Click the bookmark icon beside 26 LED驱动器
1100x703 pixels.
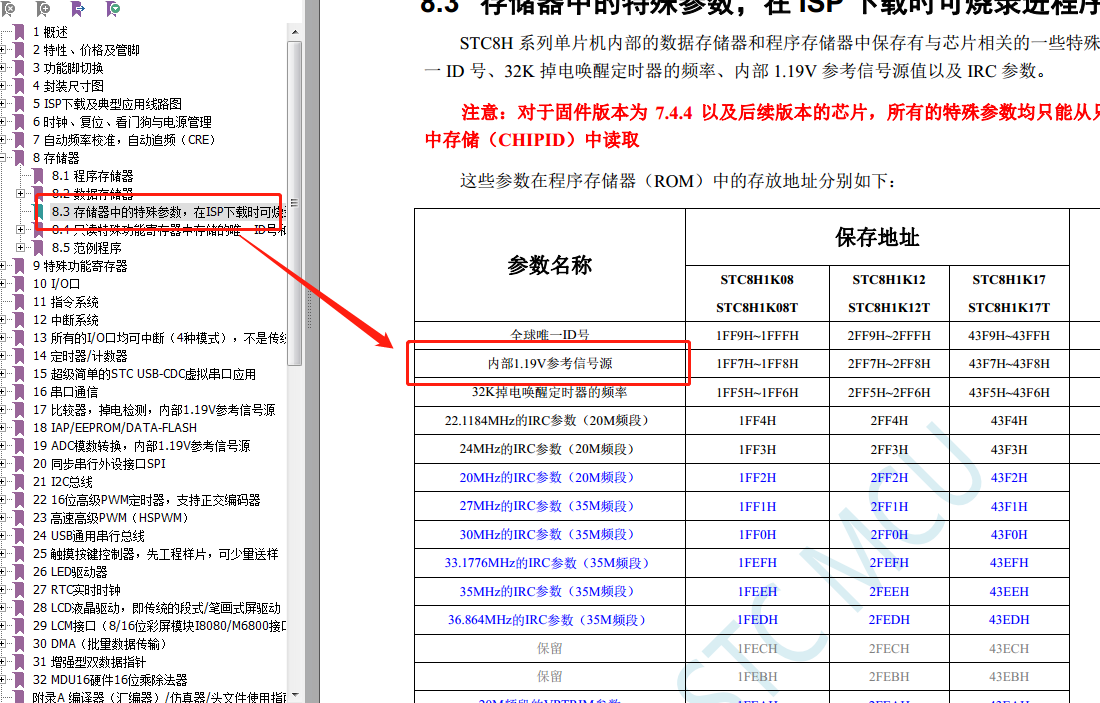20,572
